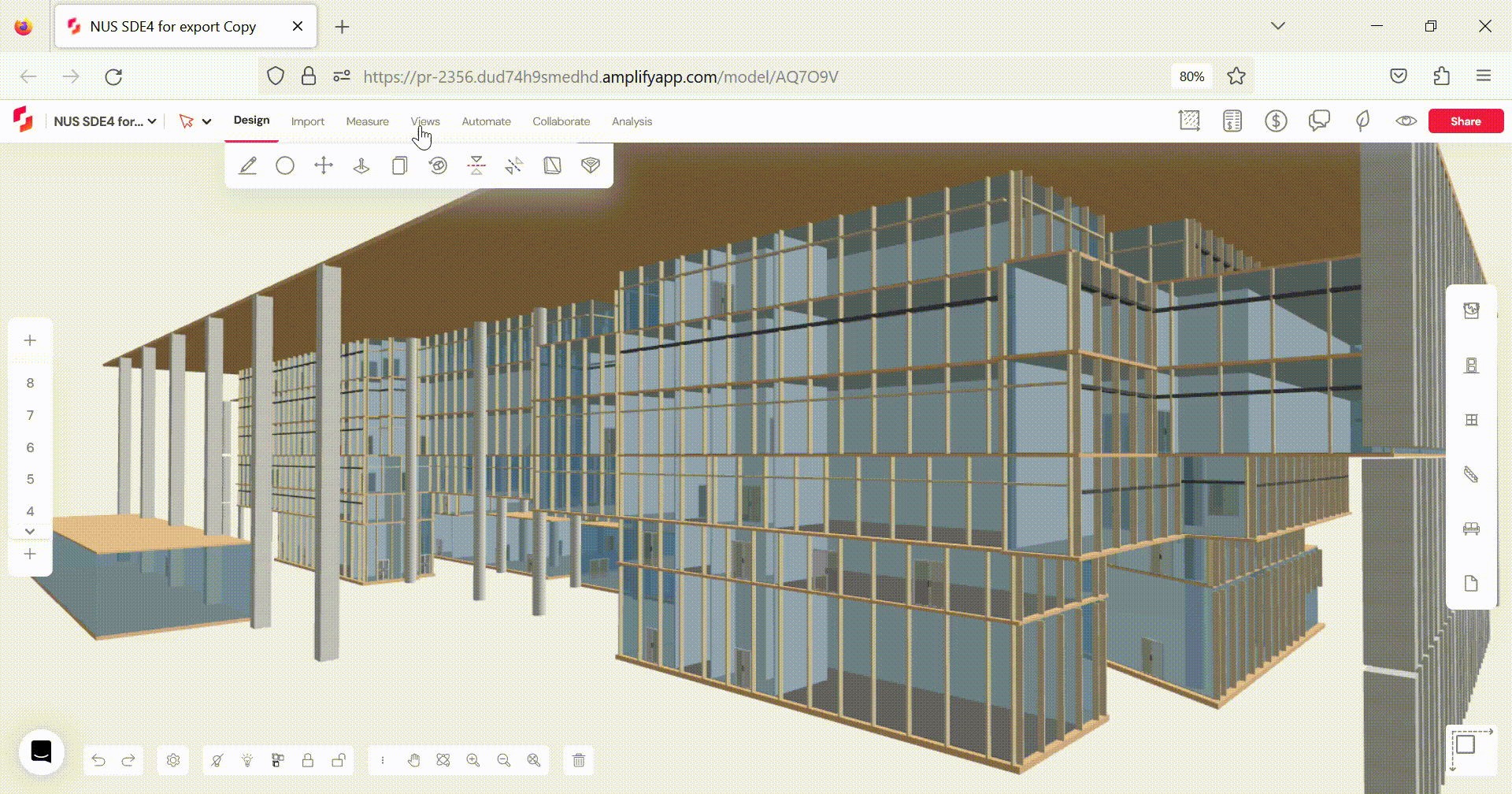Open settings gear in the bottom toolbar

tap(173, 760)
